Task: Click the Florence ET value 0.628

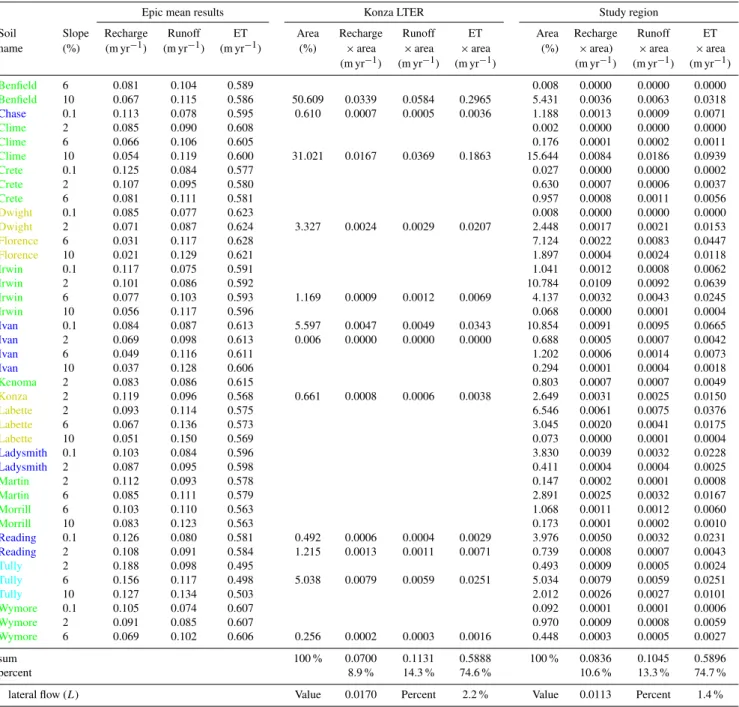Action: (x=240, y=241)
